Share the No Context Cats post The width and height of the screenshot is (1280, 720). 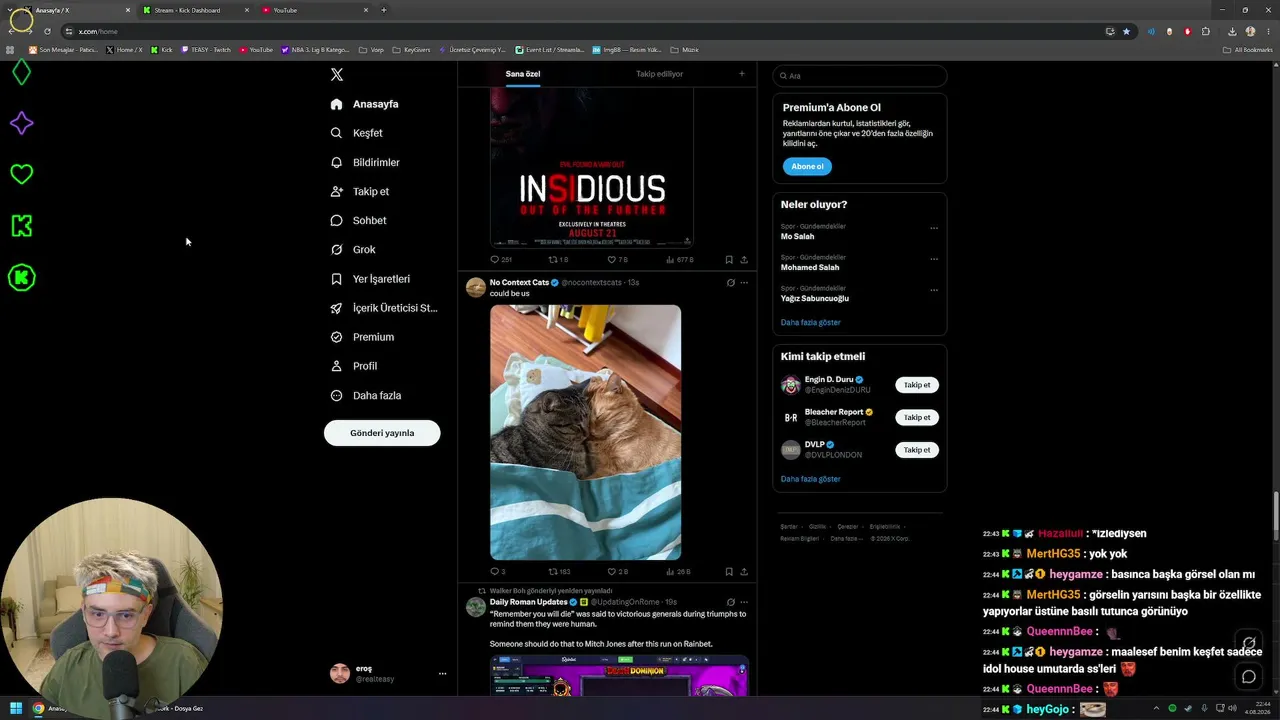pyautogui.click(x=744, y=572)
